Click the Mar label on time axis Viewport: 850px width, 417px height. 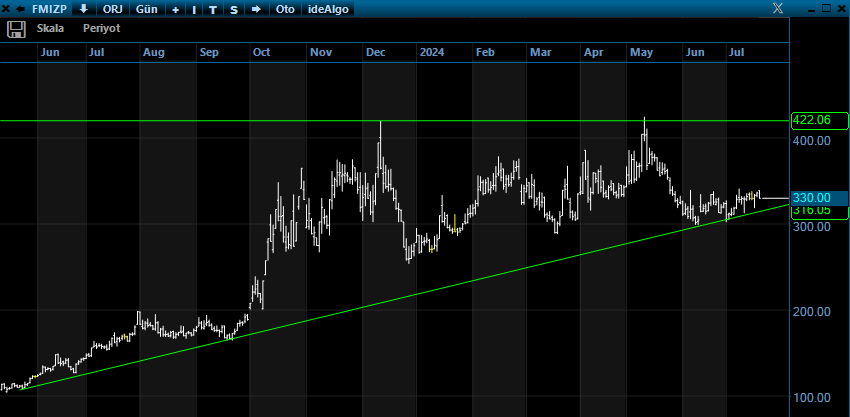coord(540,53)
